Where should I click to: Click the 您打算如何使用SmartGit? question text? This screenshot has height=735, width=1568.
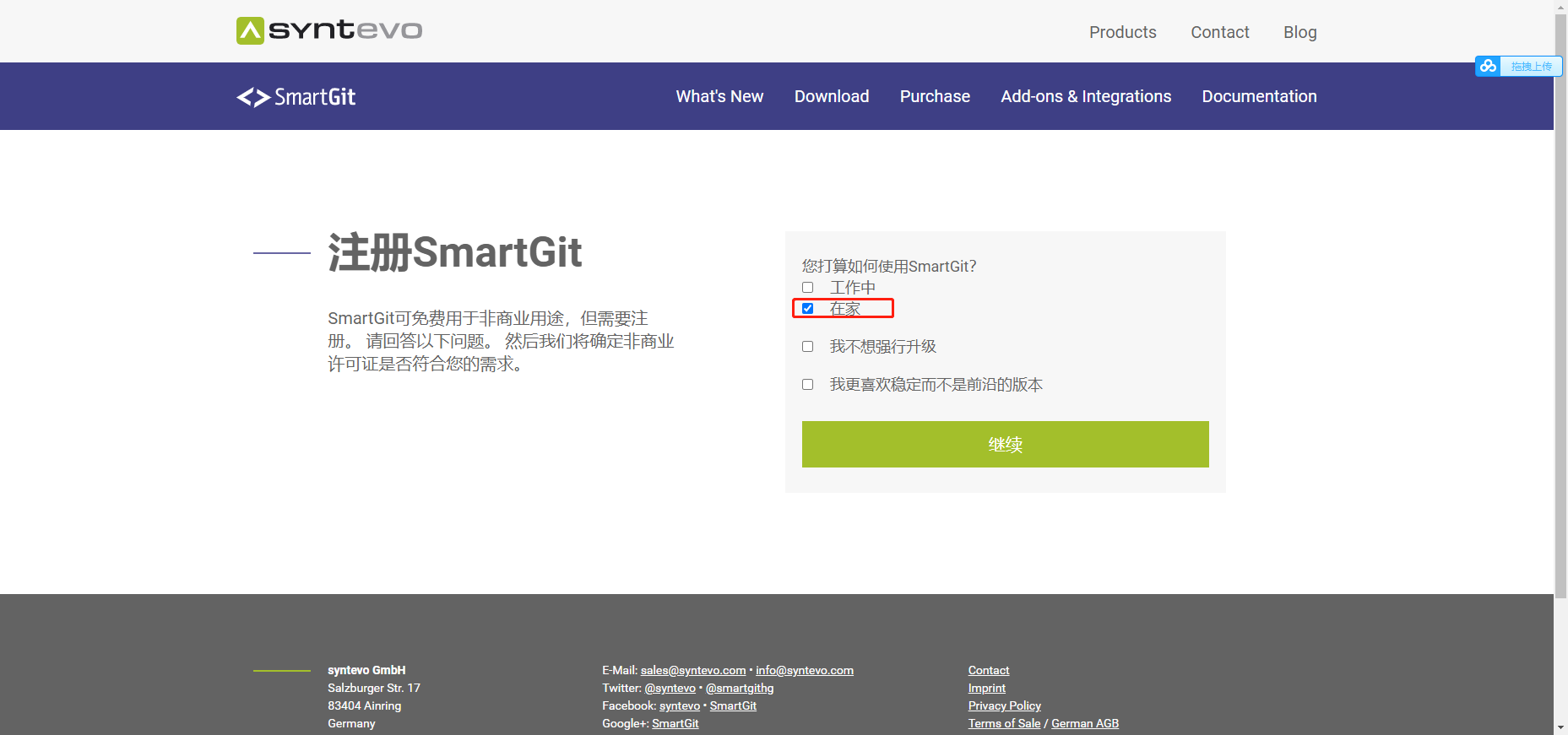click(889, 266)
